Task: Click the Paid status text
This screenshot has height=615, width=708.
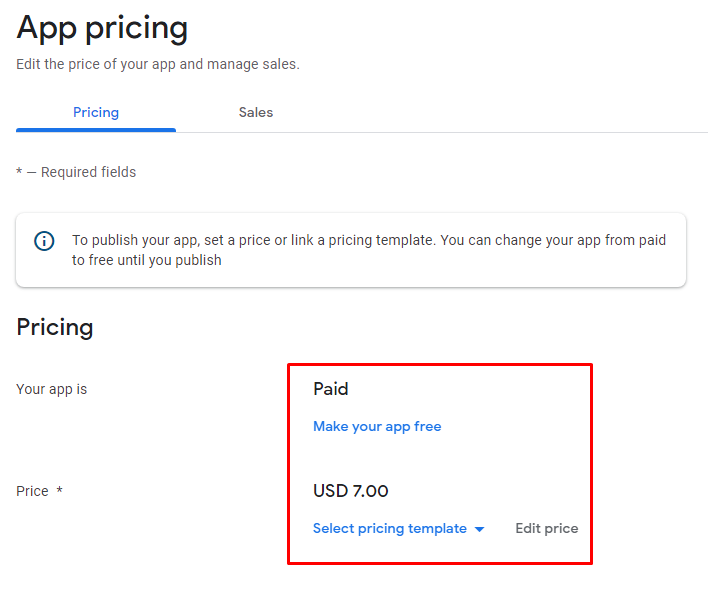Action: pyautogui.click(x=331, y=389)
